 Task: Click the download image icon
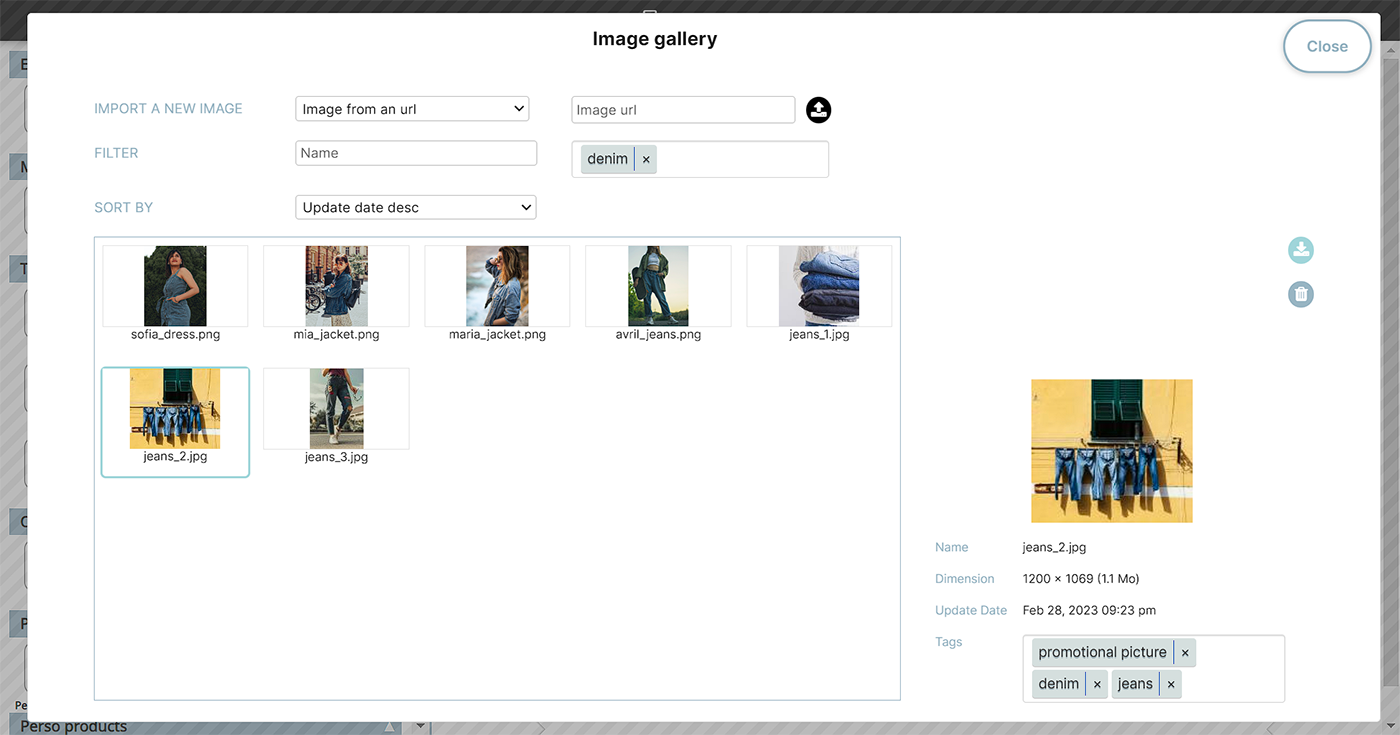(1301, 250)
